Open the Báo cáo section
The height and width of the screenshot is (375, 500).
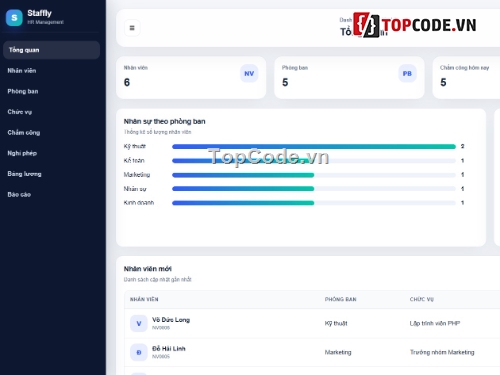click(51, 195)
